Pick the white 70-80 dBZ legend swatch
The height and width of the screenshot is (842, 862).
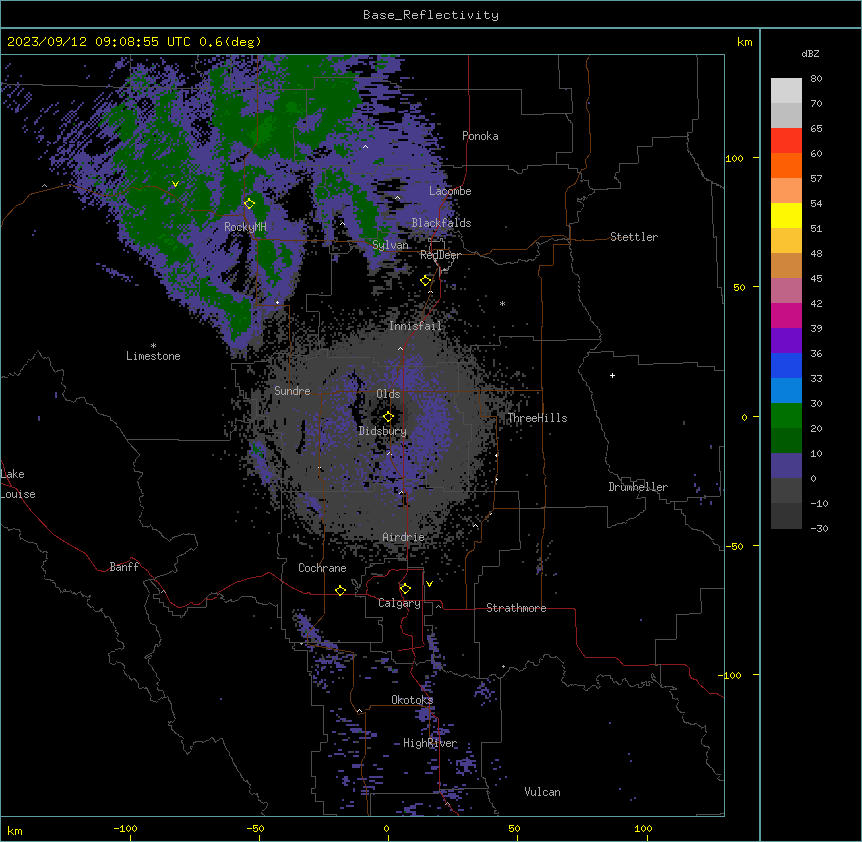tap(786, 91)
